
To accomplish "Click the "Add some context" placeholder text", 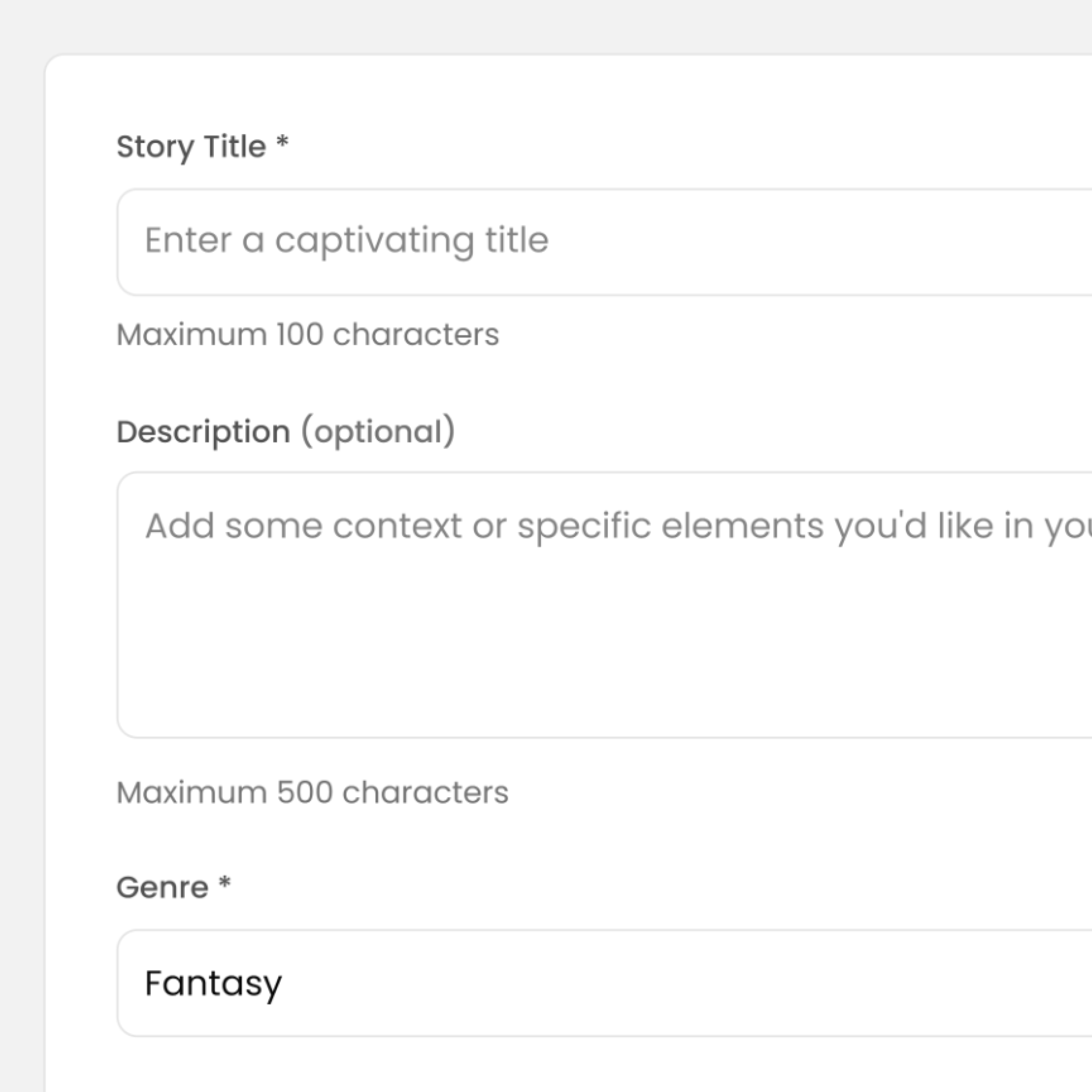I will point(565,527).
